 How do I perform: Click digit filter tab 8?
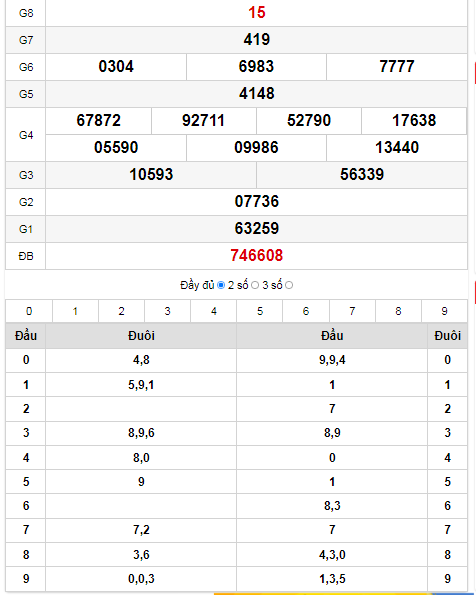pos(398,311)
